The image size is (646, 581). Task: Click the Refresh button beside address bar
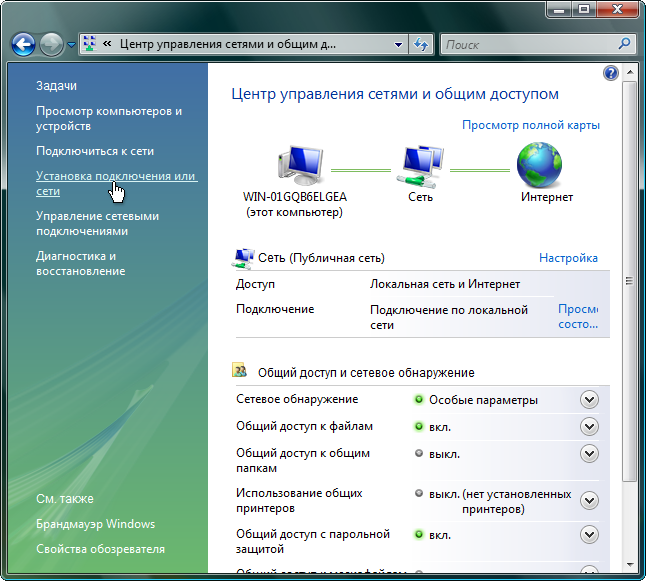tap(421, 45)
